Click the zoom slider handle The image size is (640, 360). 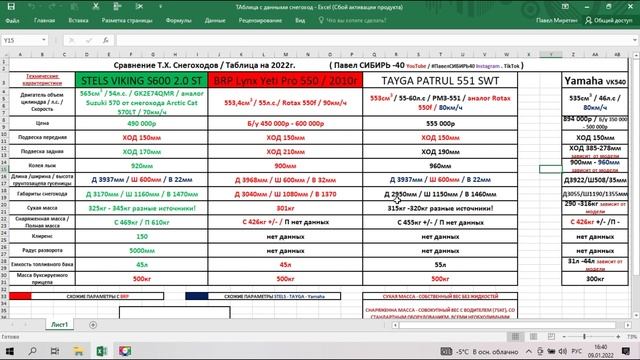pos(584,336)
